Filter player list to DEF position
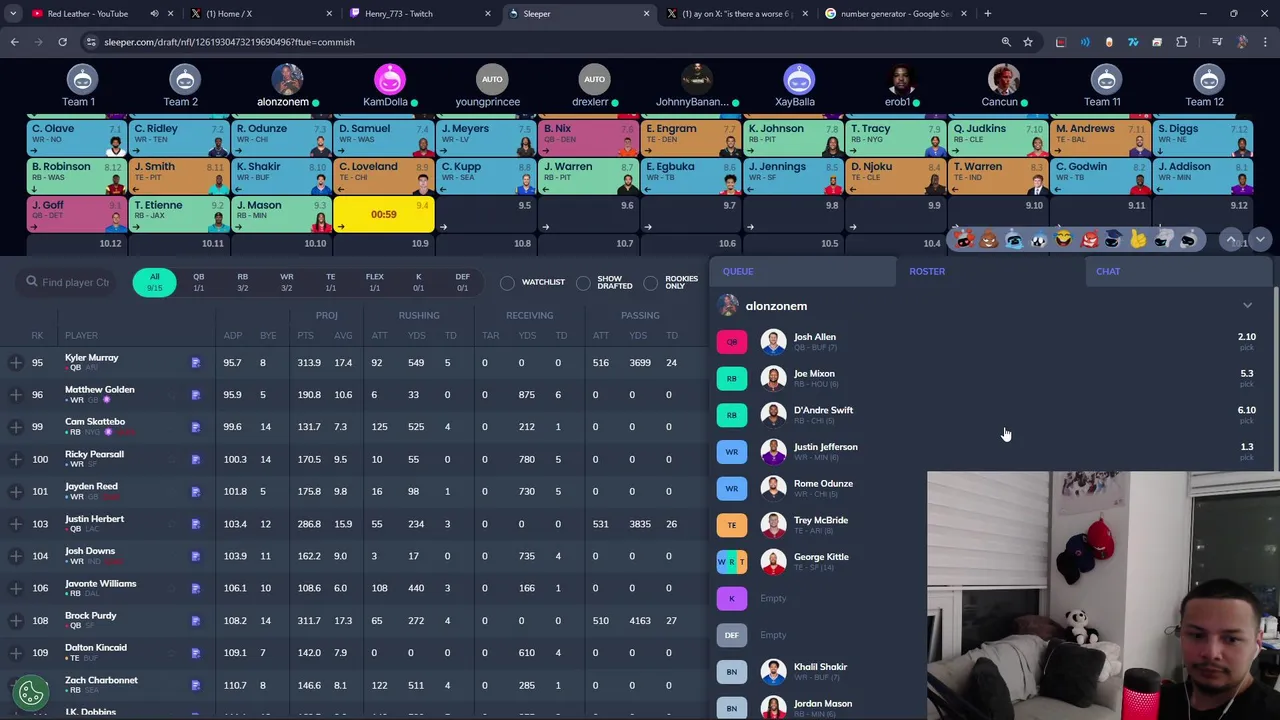The height and width of the screenshot is (720, 1280). tap(462, 282)
